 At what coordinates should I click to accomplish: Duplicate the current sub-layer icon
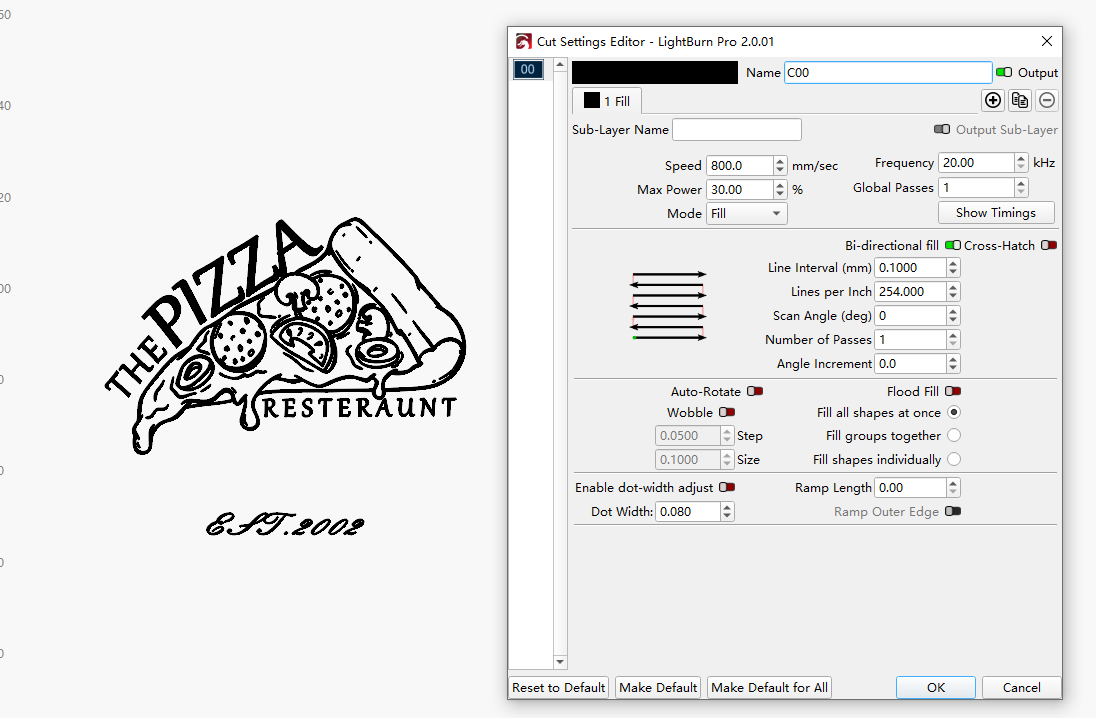(1020, 100)
